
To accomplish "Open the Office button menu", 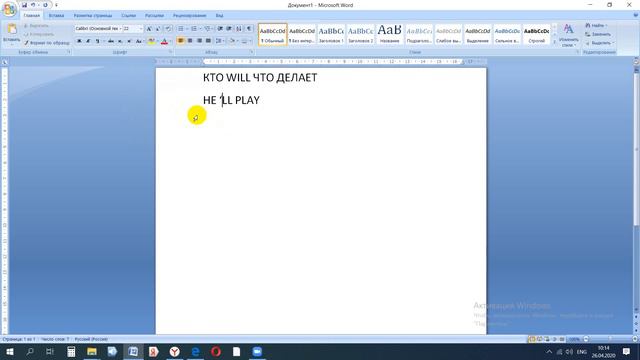I will point(9,9).
